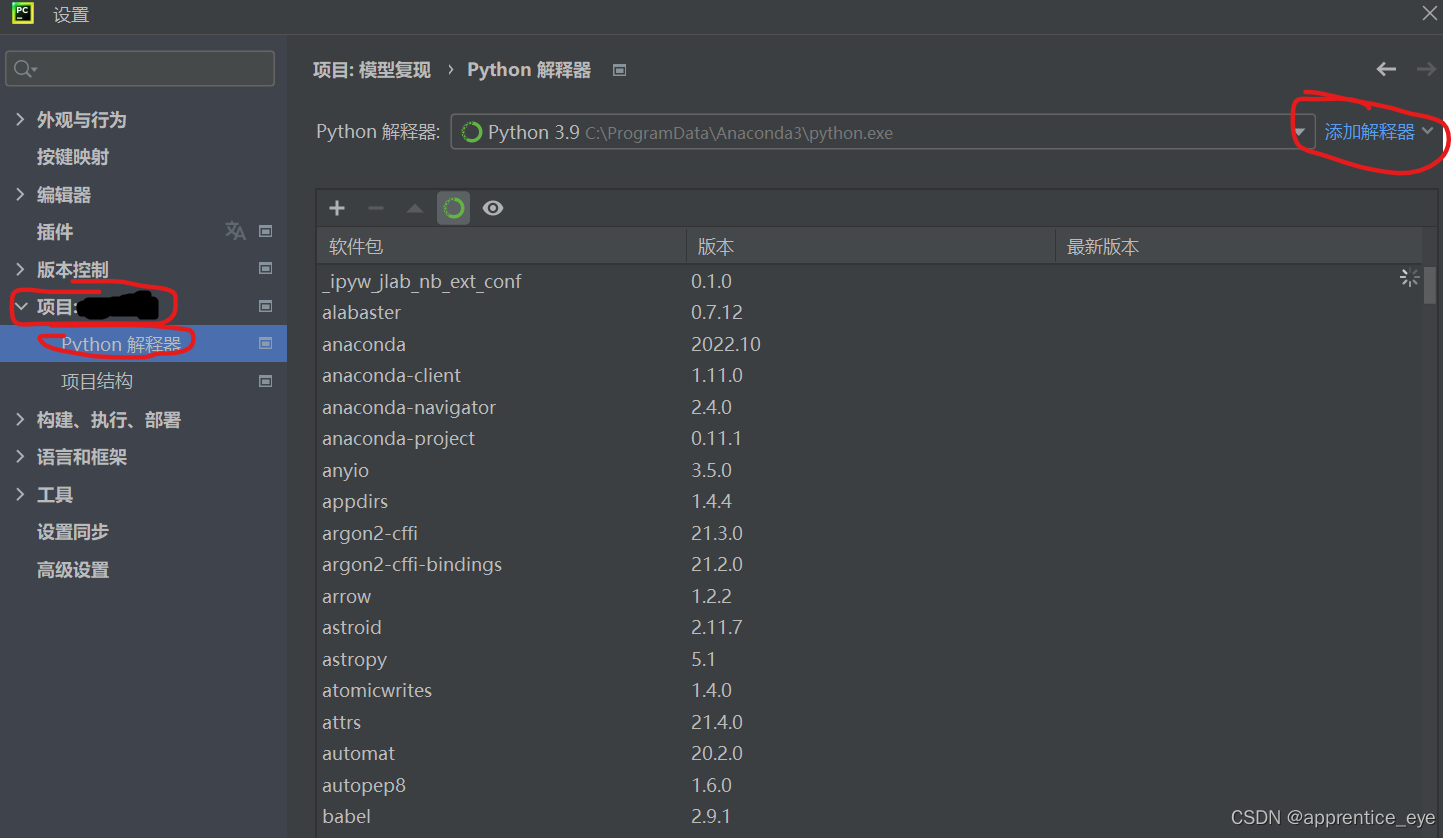Screen dimensions: 1451x838
Task: Click the settings search input field
Action: 140,69
